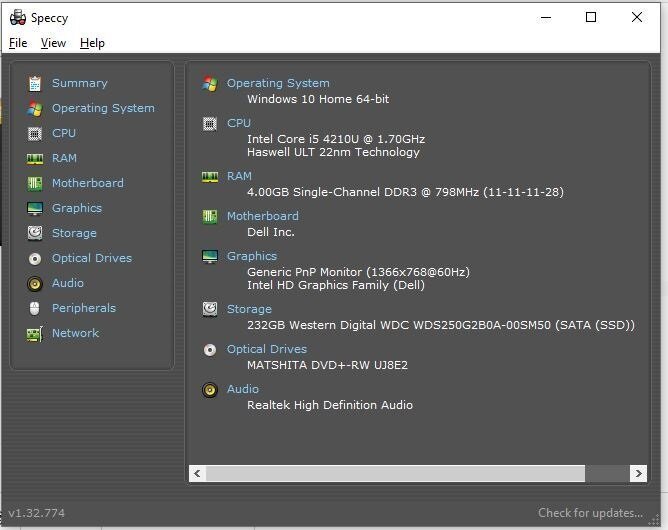Click the horizontal scrollbar thumb
The image size is (668, 530).
pos(395,473)
